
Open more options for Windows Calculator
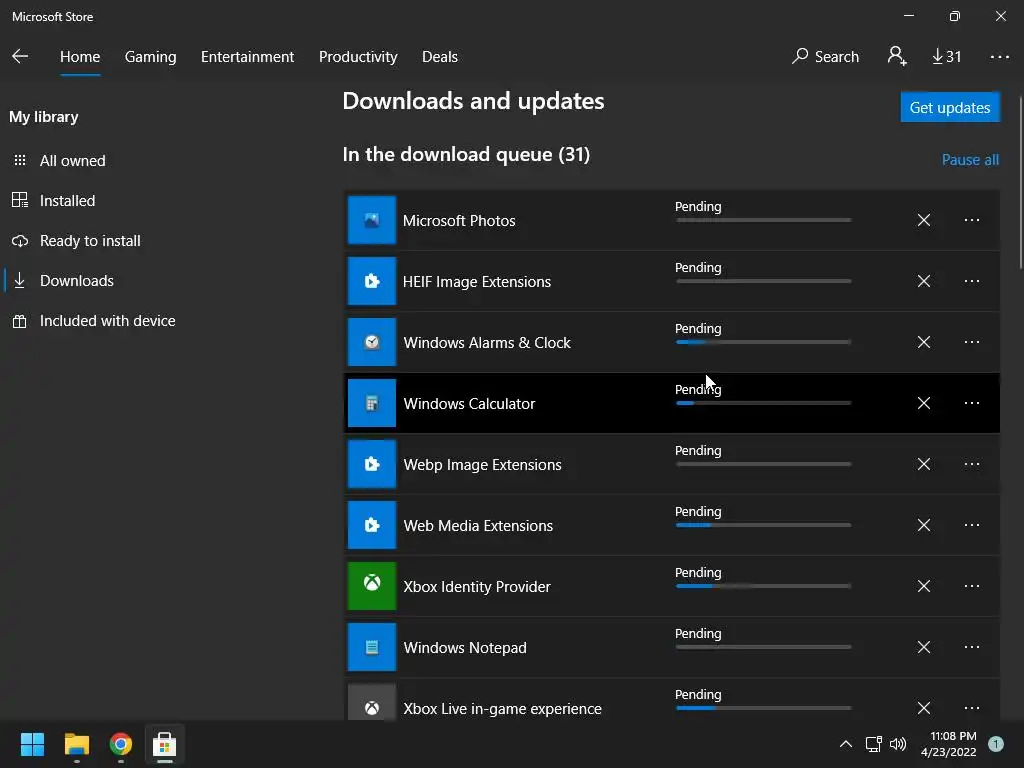972,403
